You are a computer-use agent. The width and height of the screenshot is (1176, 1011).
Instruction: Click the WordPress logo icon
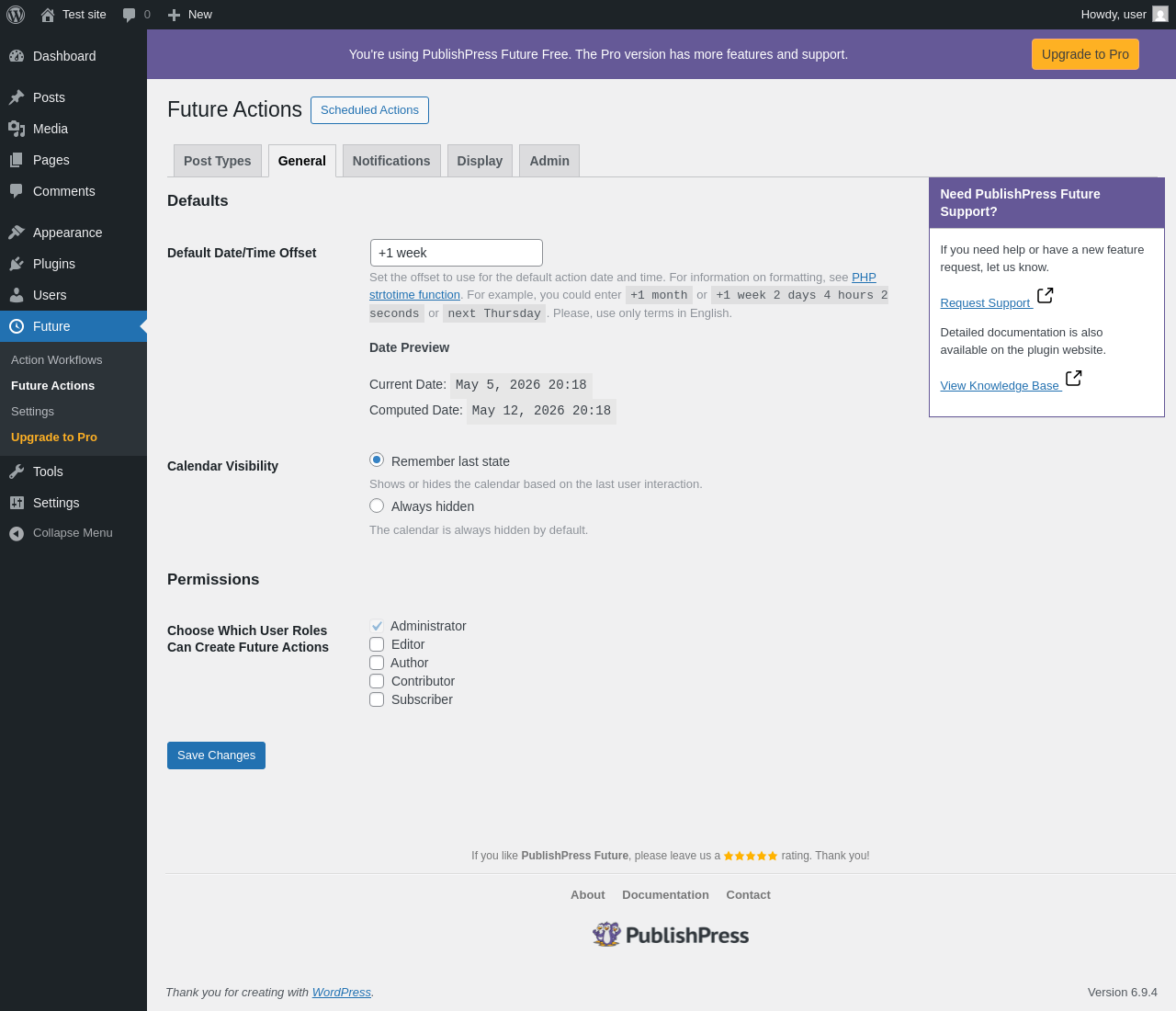[16, 15]
